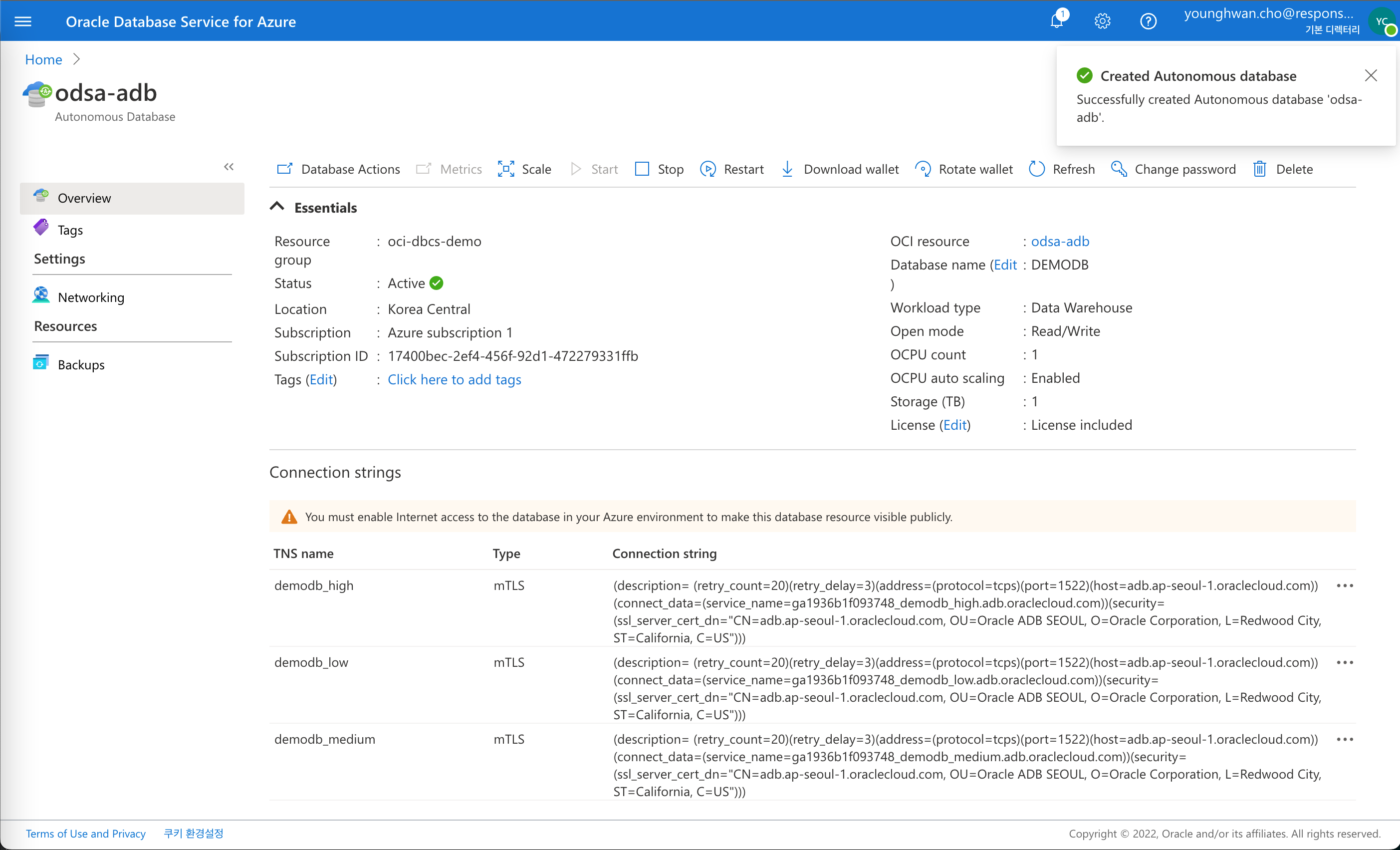1400x850 pixels.
Task: Click the Connection string column header
Action: [665, 553]
